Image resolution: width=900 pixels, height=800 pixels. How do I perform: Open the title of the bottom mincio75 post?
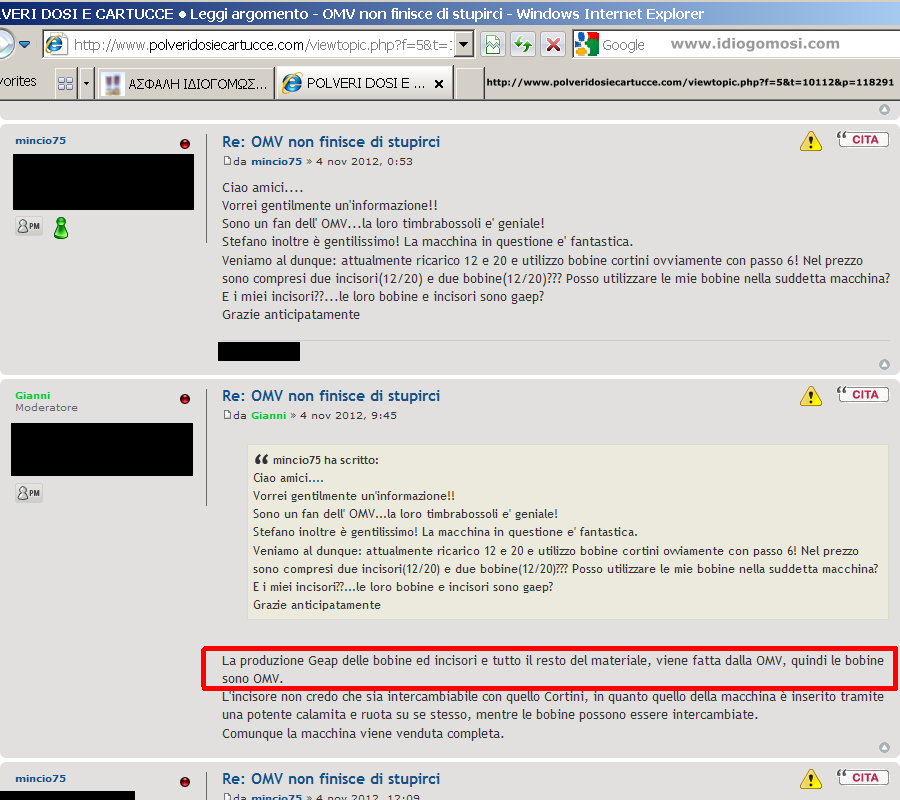331,779
